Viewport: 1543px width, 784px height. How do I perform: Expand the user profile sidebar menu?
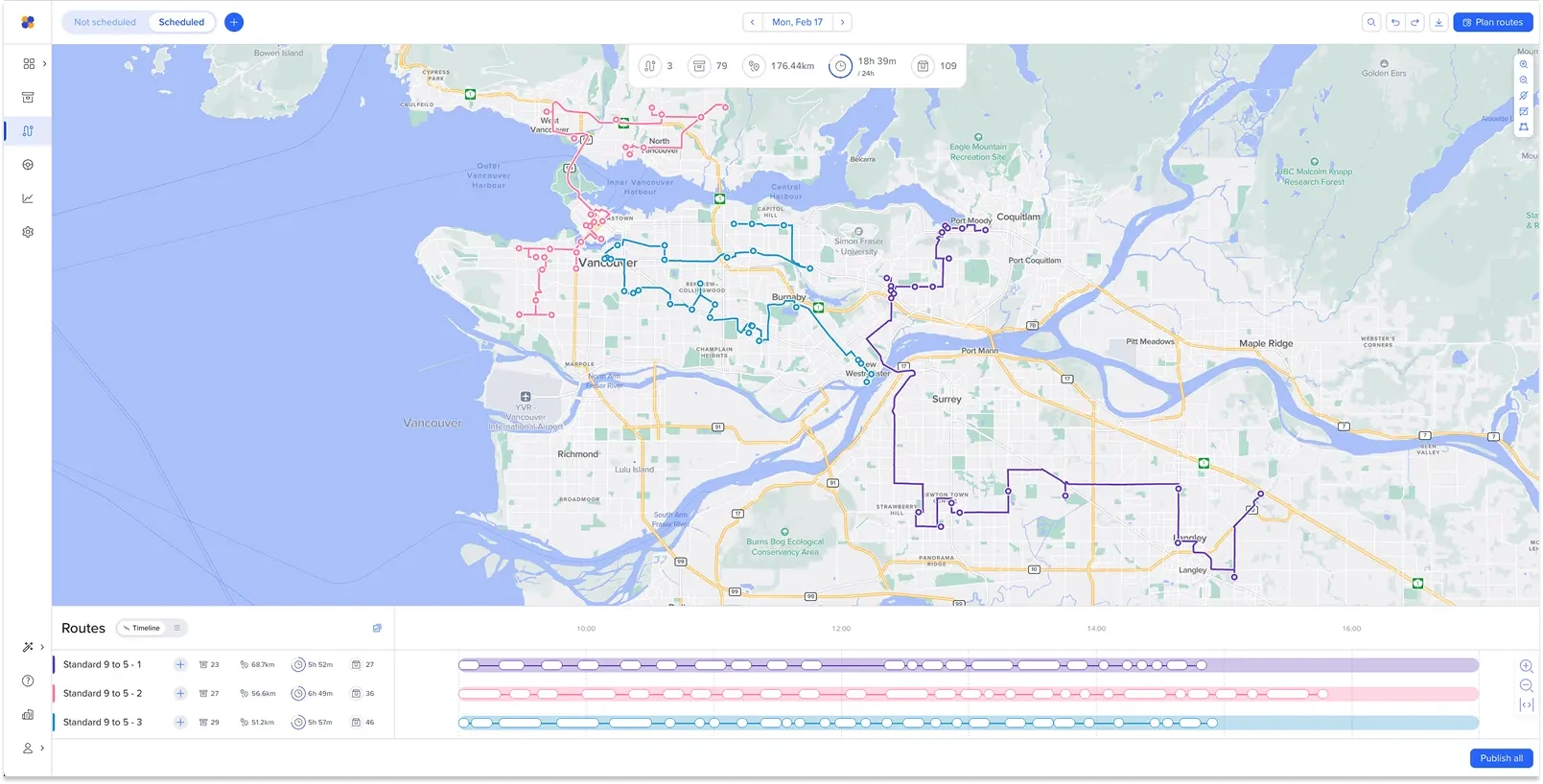[29, 748]
